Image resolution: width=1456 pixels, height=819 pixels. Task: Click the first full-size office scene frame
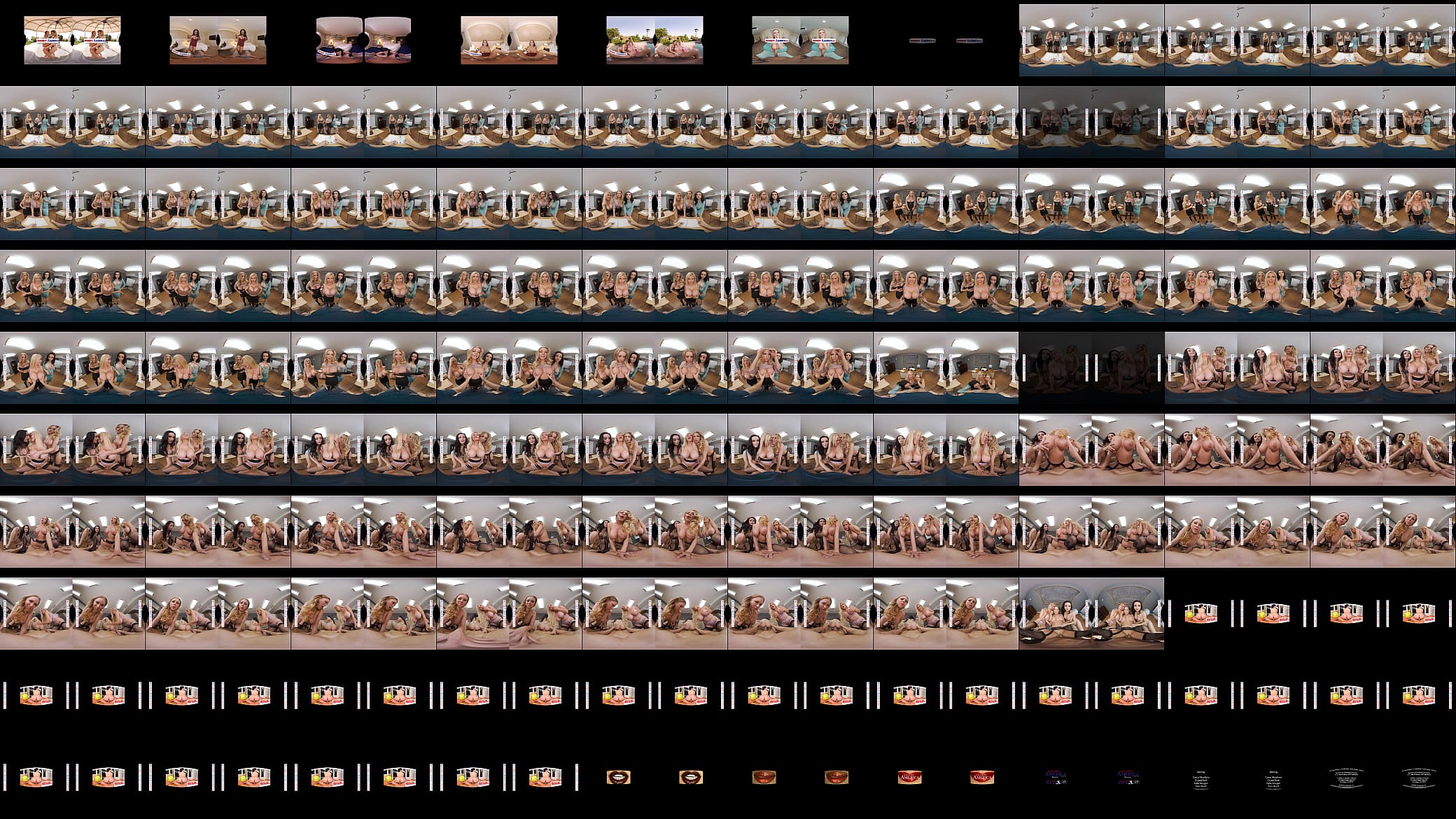(x=1091, y=41)
